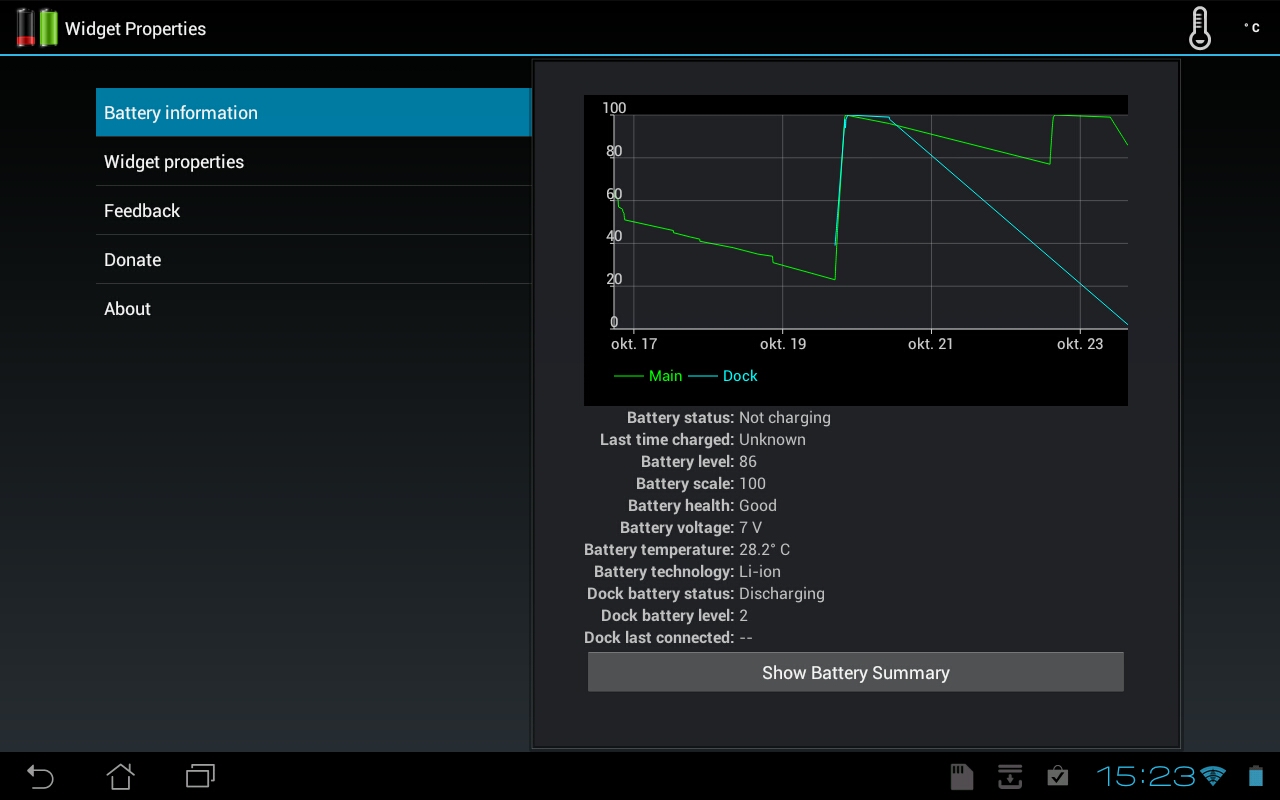Click the Show Battery Summary button
Screen dimensions: 1280x800
pos(856,672)
